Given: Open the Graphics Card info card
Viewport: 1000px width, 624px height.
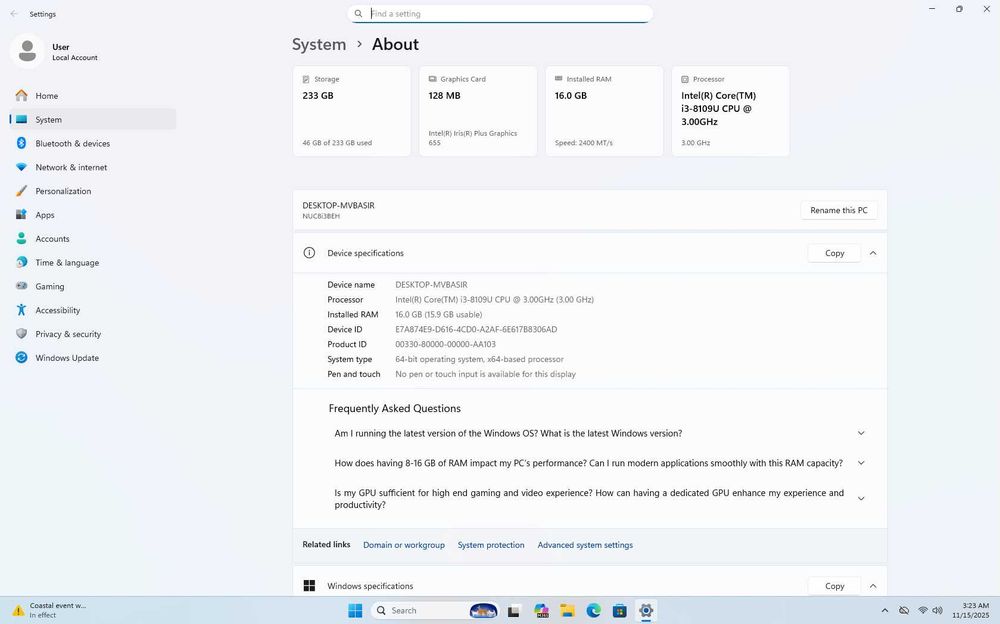Looking at the screenshot, I should click(478, 111).
